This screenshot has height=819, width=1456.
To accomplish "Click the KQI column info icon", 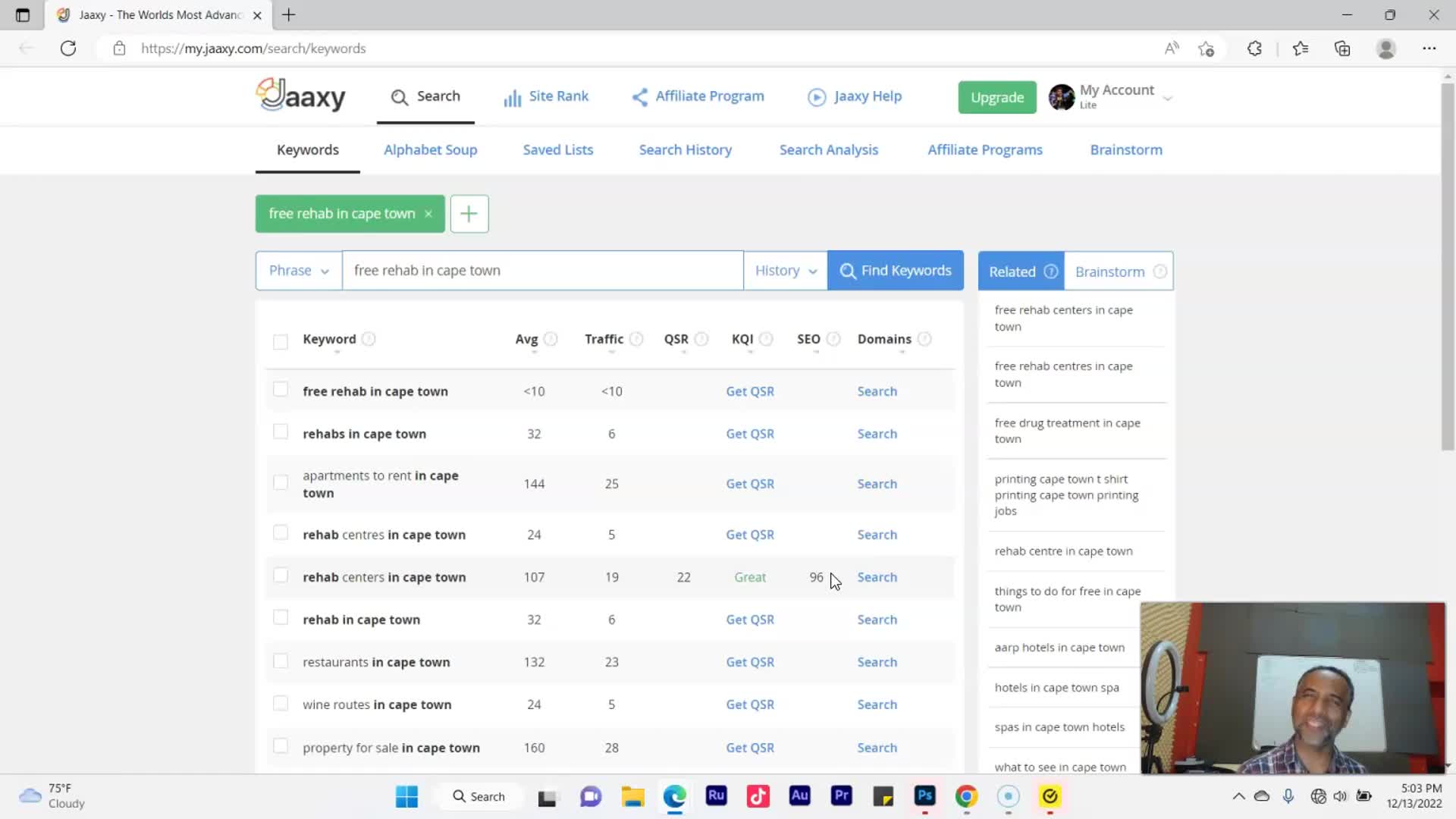I will (766, 339).
